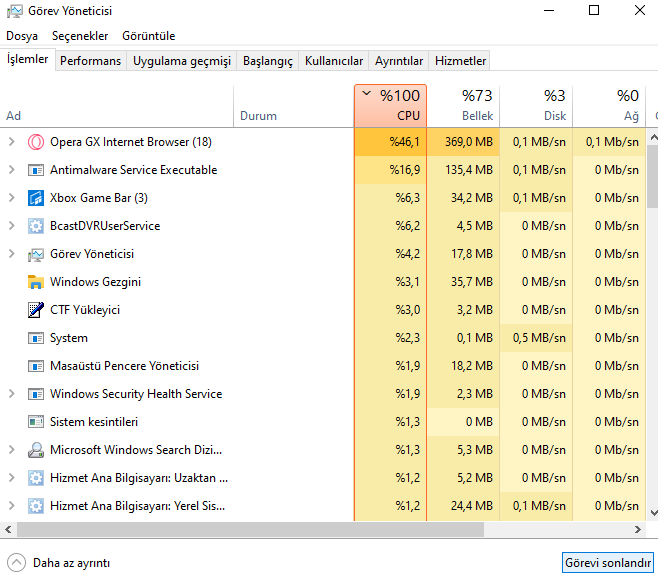Click the CTF Yükleyici pen icon

(36, 310)
